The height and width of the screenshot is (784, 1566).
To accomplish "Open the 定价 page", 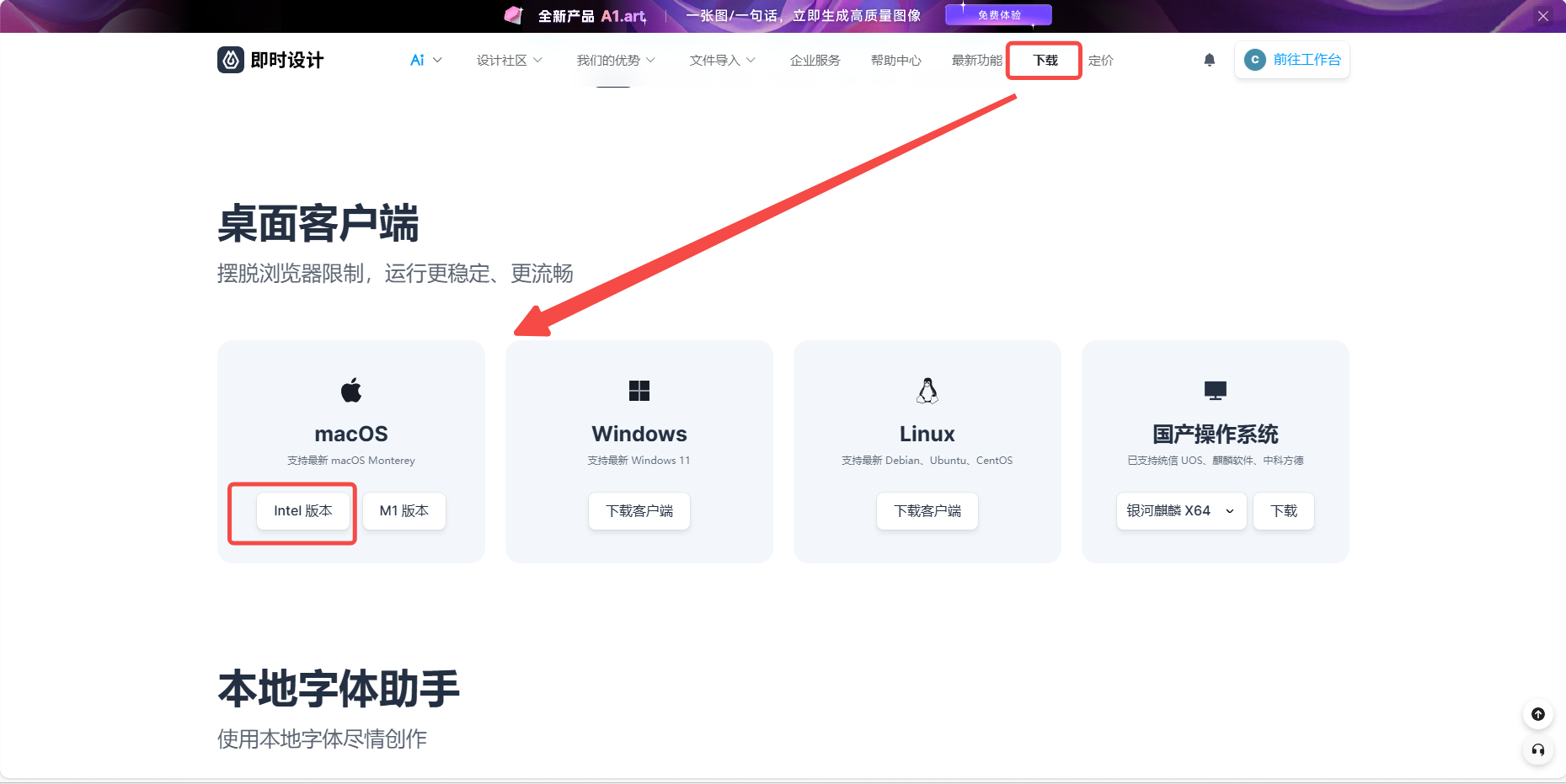I will (1100, 60).
